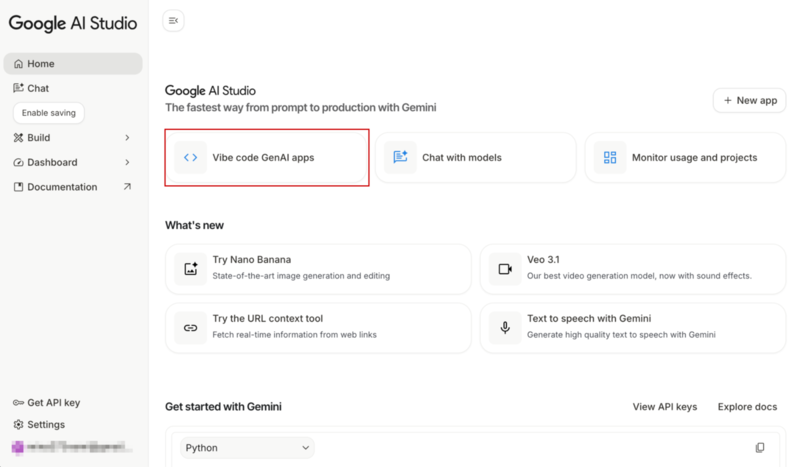Open the Python language dropdown

(x=247, y=448)
